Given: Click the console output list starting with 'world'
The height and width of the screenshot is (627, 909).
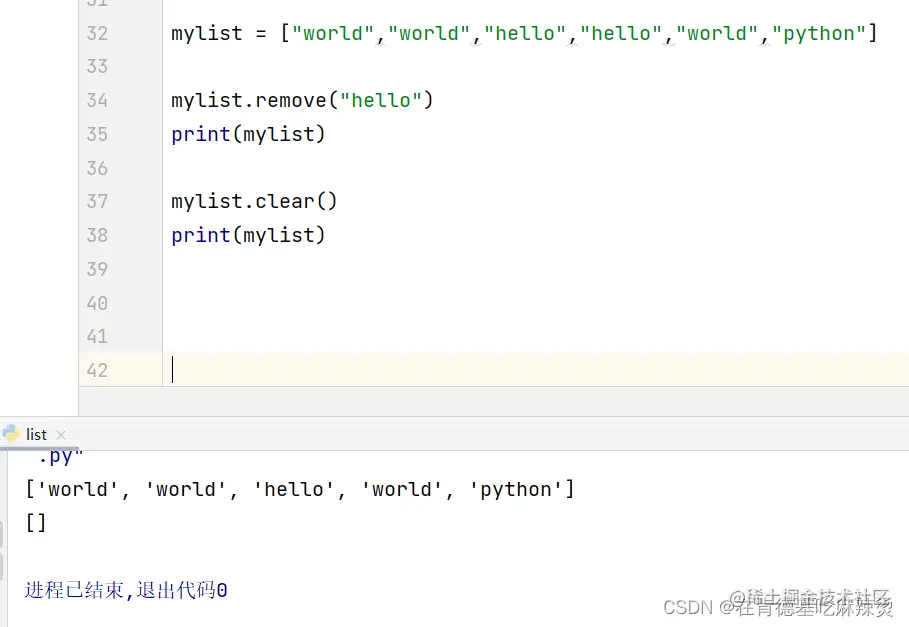Looking at the screenshot, I should coord(300,489).
